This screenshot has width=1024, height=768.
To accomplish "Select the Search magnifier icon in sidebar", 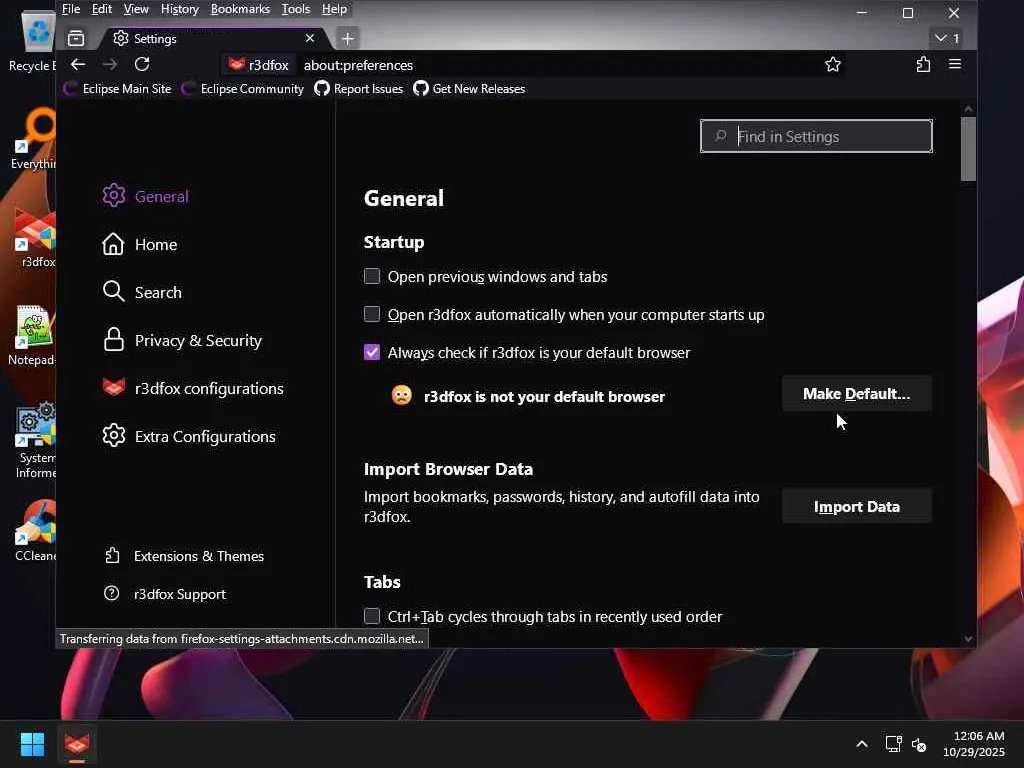I will point(113,292).
